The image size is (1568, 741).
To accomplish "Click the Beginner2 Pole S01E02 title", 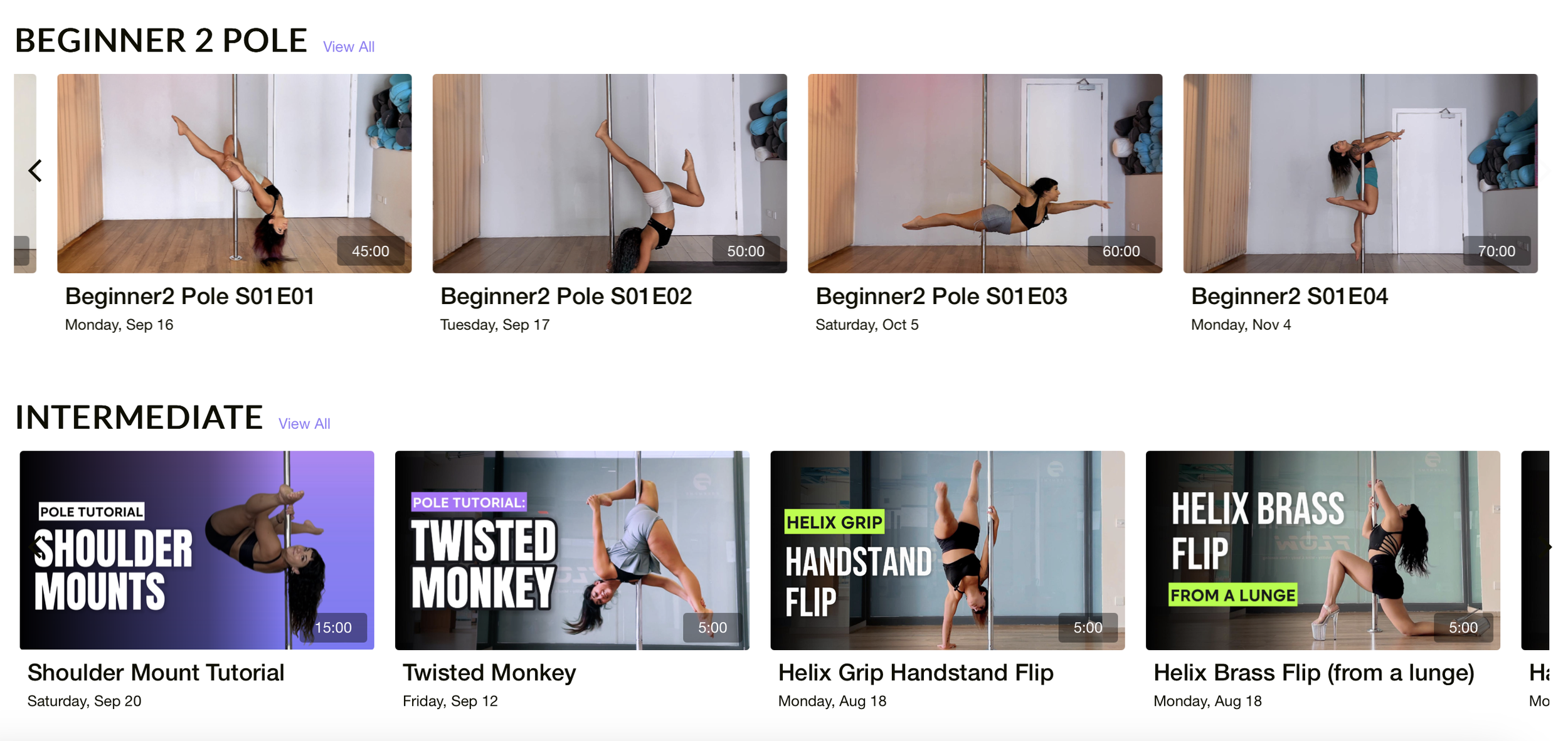I will point(566,297).
